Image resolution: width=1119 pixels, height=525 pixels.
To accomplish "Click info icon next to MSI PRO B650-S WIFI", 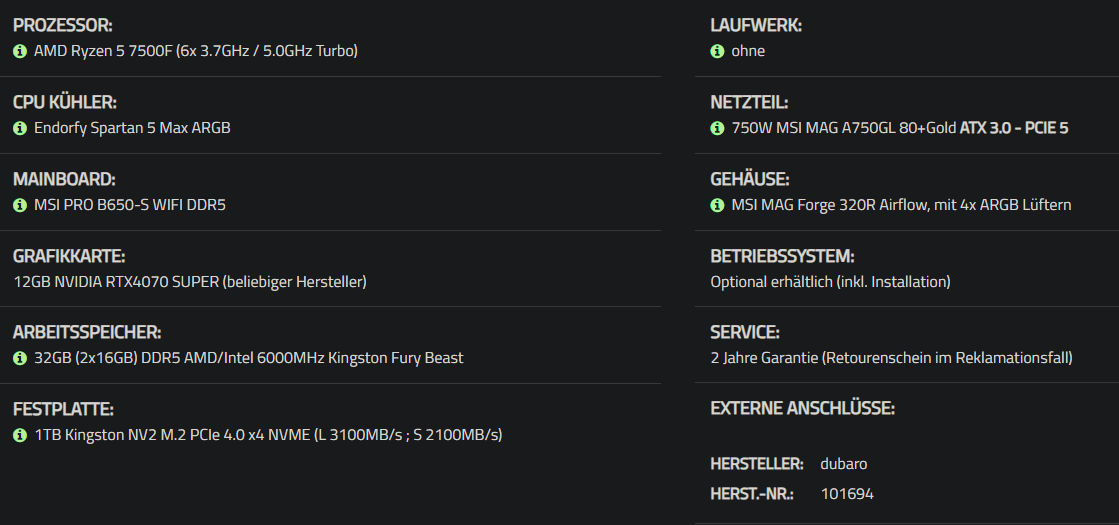I will tap(20, 205).
